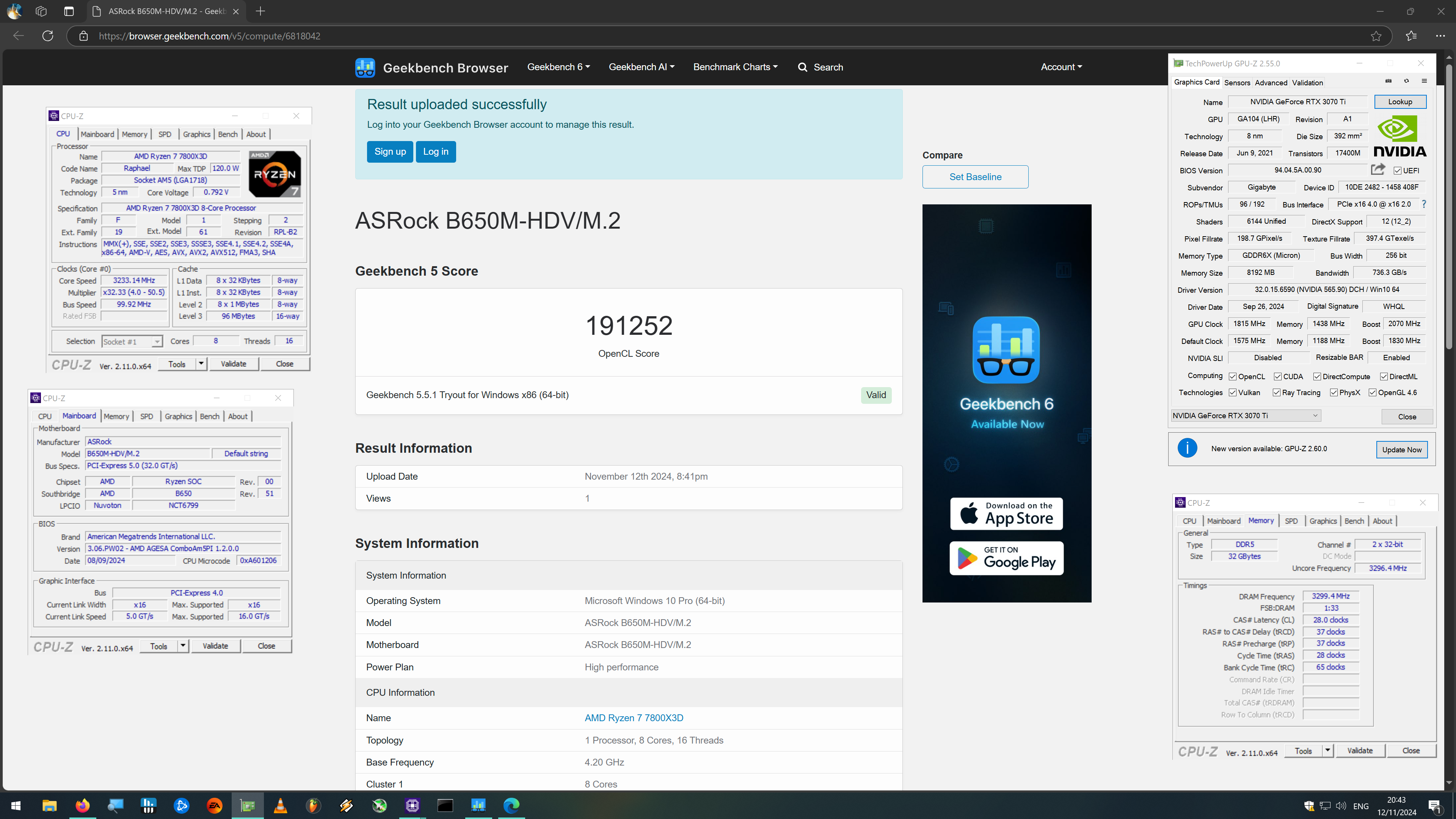Open GPU selector dropdown in GPU-Z
The image size is (1456, 819).
click(1246, 416)
